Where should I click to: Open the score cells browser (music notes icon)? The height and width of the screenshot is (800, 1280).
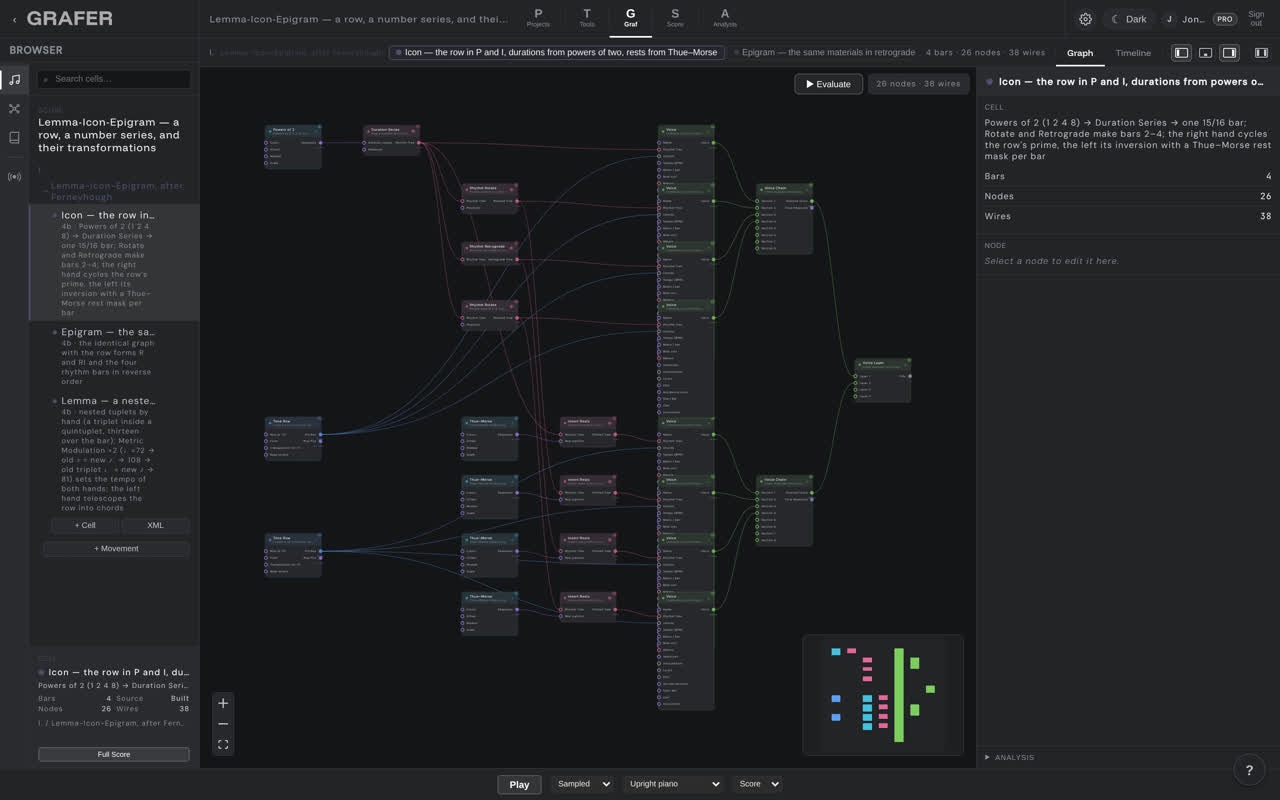[14, 79]
